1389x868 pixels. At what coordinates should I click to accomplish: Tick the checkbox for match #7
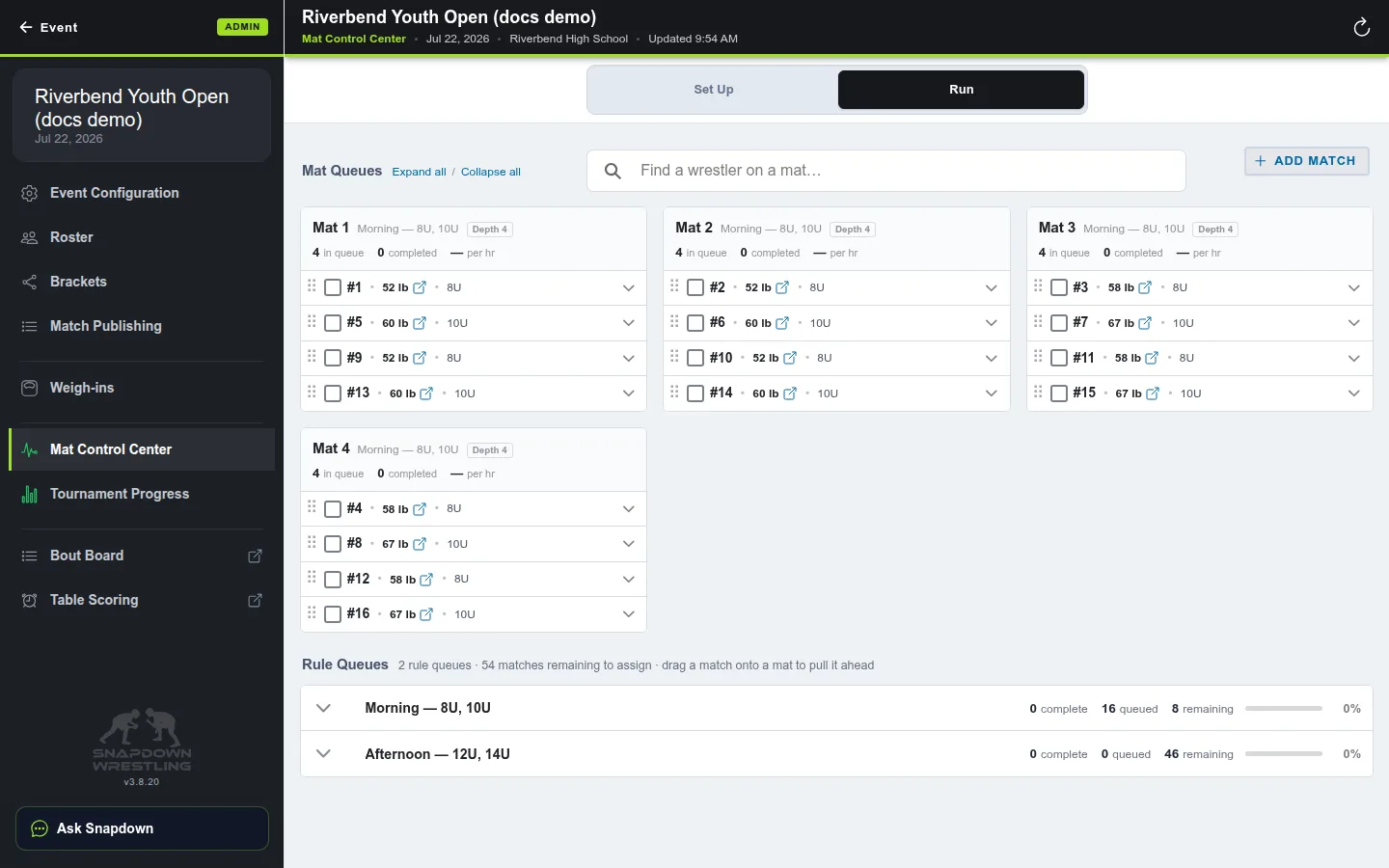point(1059,323)
